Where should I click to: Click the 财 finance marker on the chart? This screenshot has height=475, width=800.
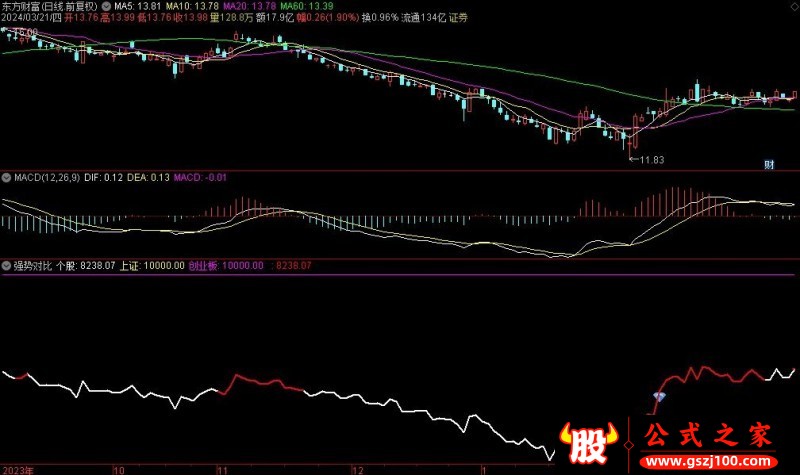pyautogui.click(x=769, y=163)
